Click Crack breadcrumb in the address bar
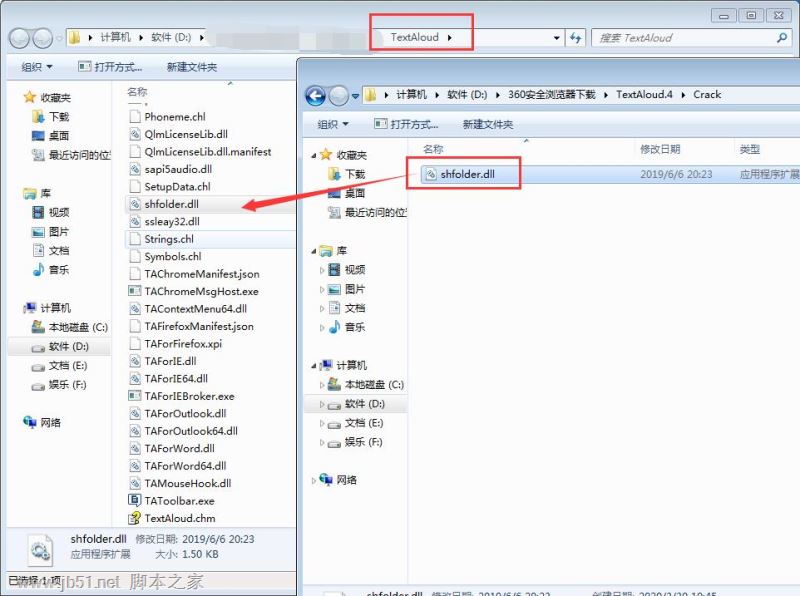Viewport: 800px width, 596px height. pyautogui.click(x=707, y=94)
